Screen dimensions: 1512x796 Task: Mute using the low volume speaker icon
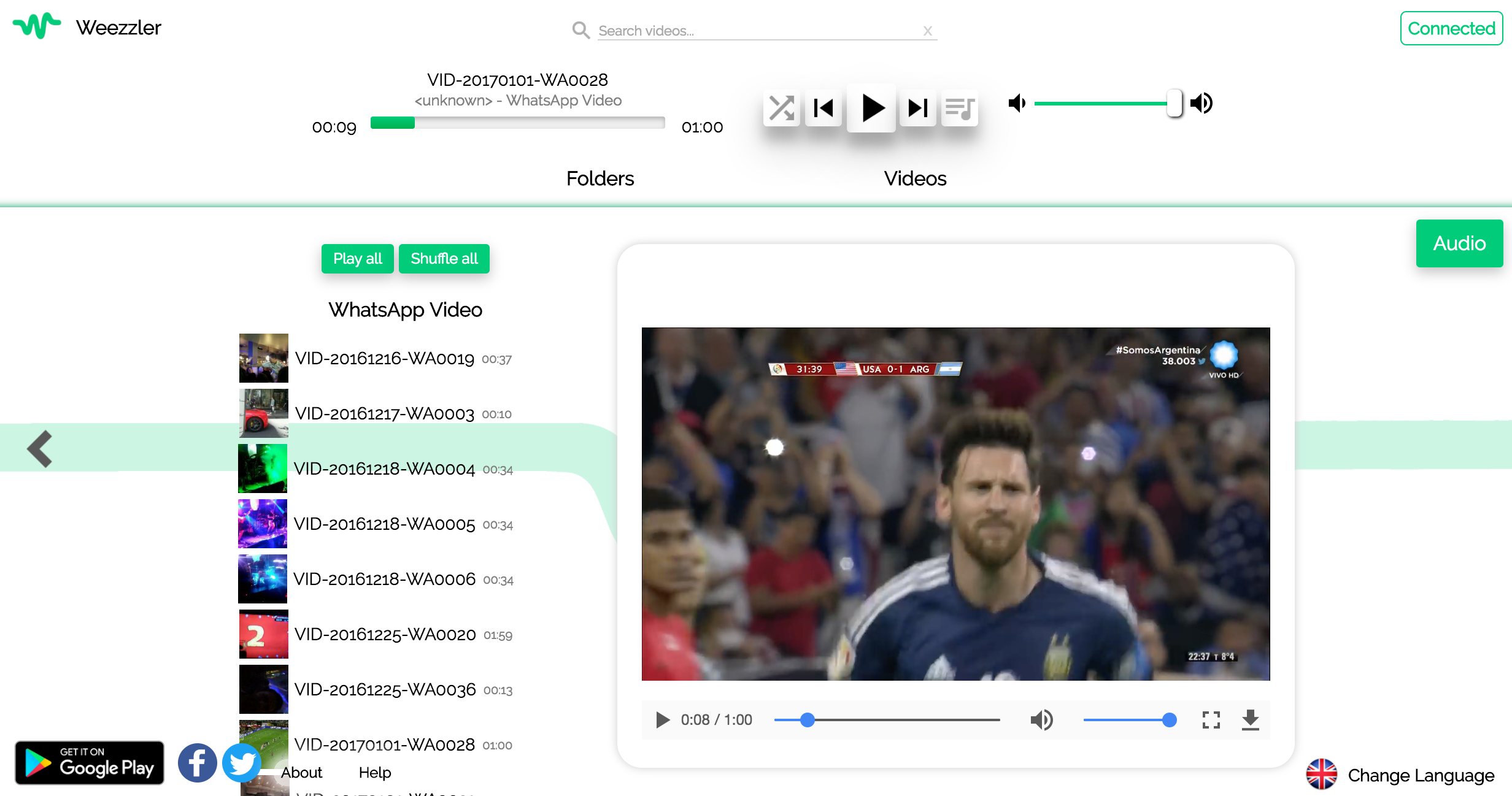pos(1017,103)
